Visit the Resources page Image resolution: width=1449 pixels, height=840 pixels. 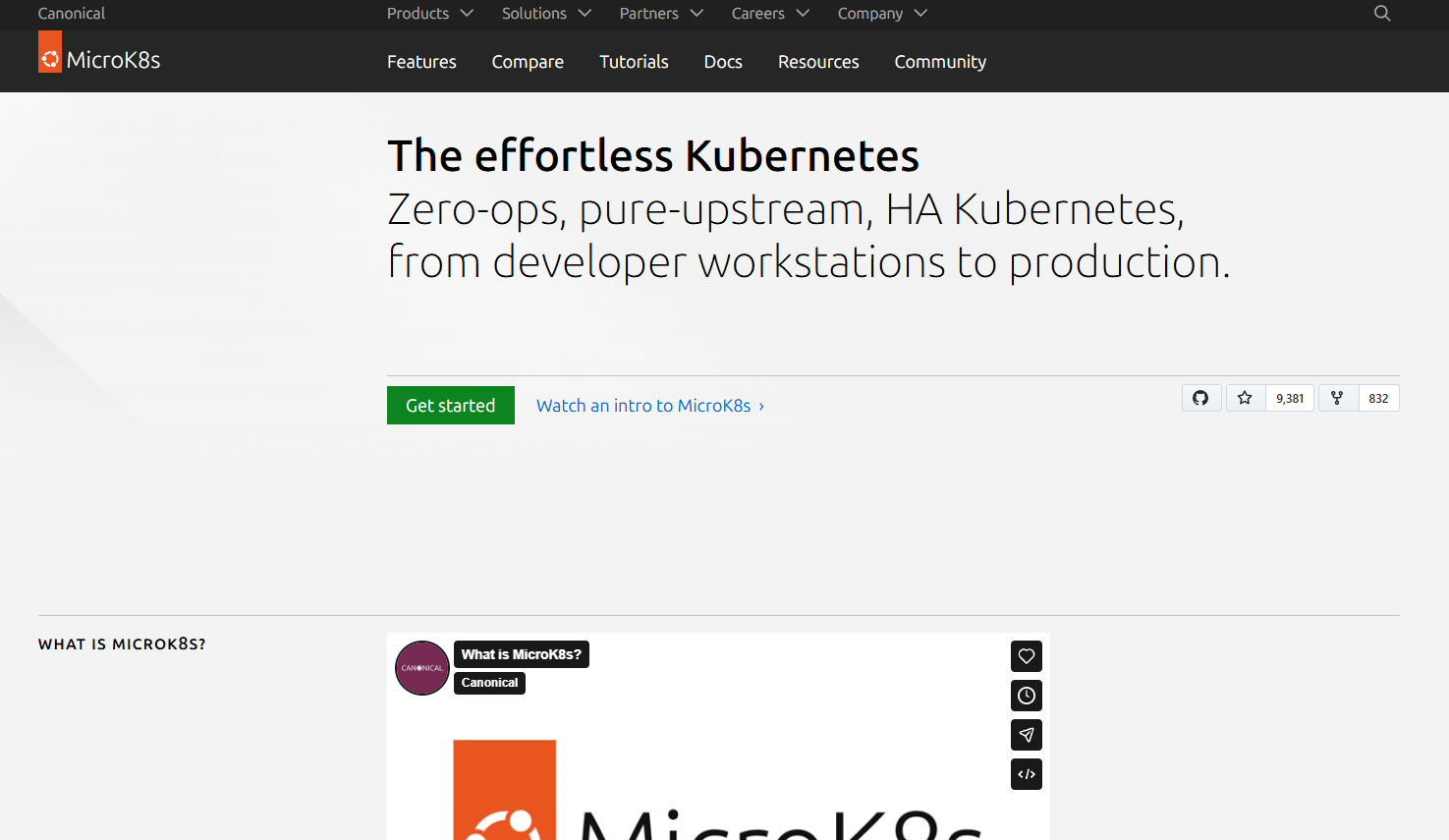coord(818,62)
